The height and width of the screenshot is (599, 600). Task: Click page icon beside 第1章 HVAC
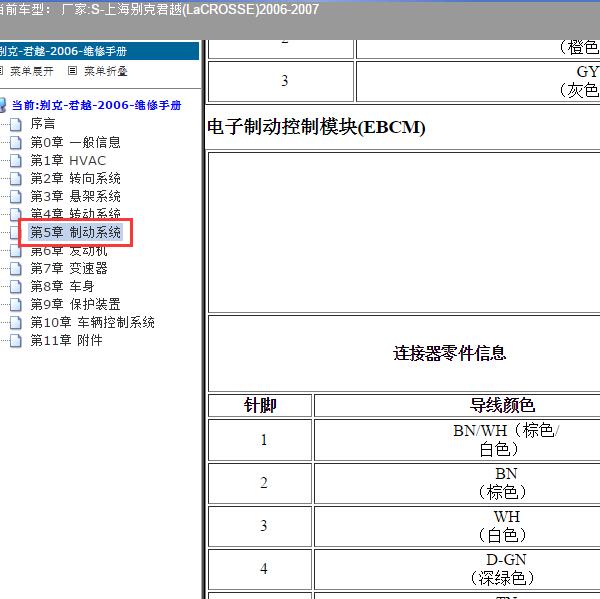[16, 160]
